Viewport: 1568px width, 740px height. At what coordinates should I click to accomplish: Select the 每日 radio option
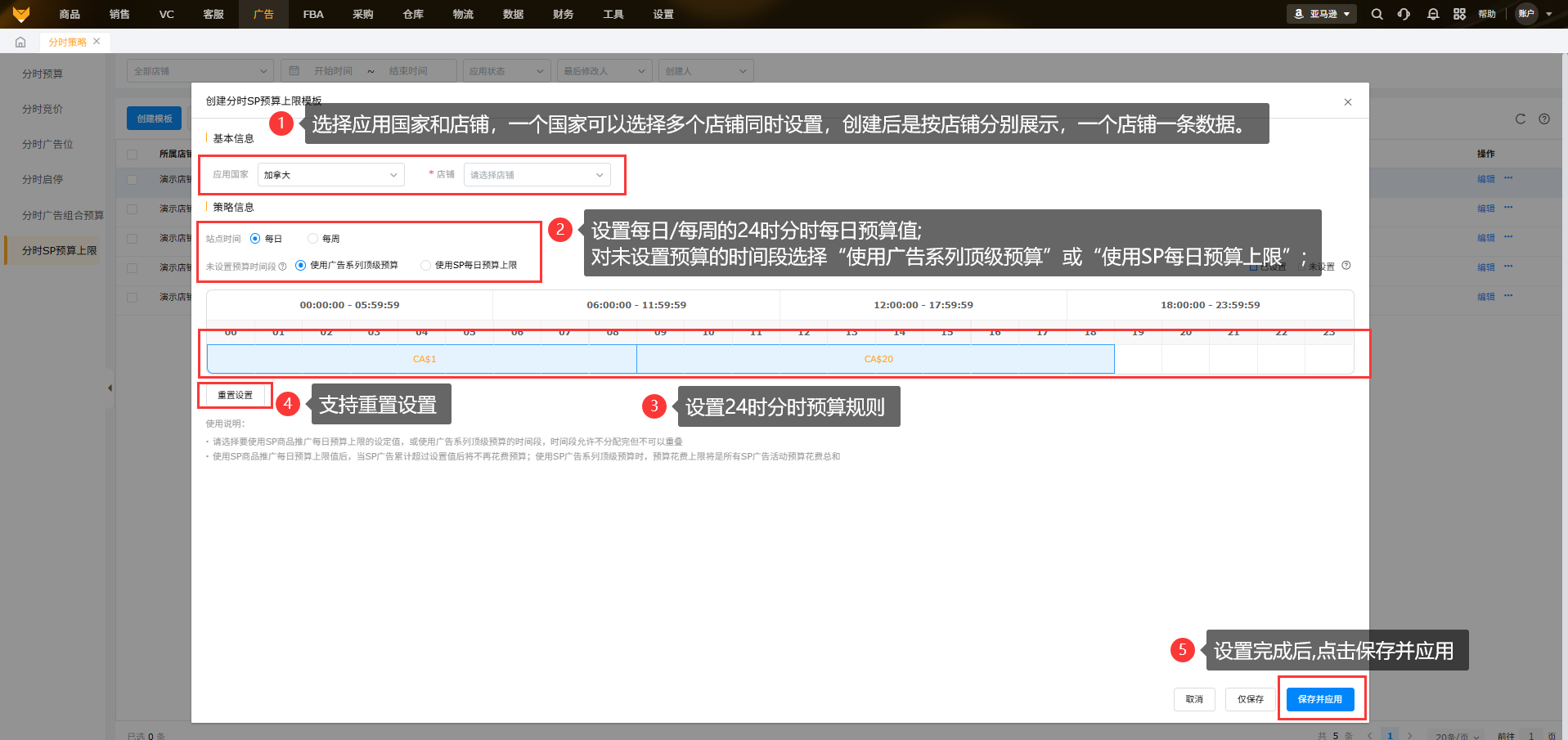[255, 239]
